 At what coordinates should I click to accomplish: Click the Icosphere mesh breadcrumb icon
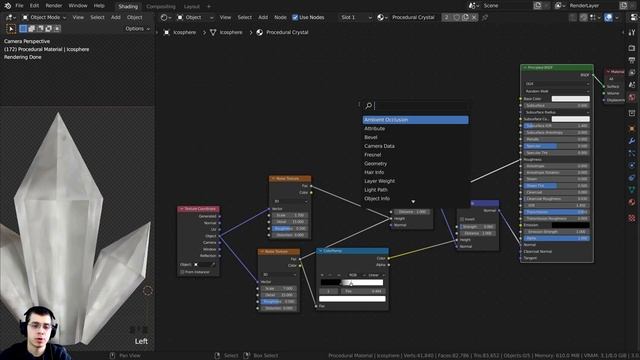[x=213, y=32]
